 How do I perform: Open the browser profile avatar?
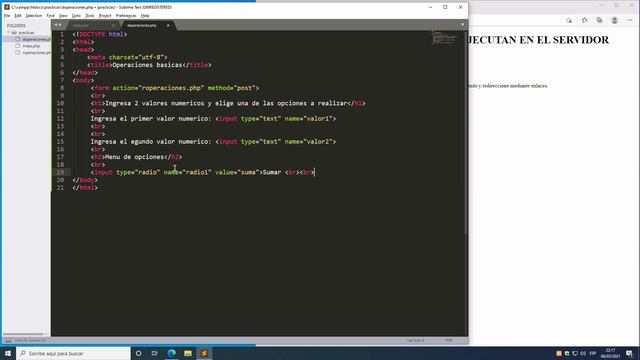pos(614,20)
